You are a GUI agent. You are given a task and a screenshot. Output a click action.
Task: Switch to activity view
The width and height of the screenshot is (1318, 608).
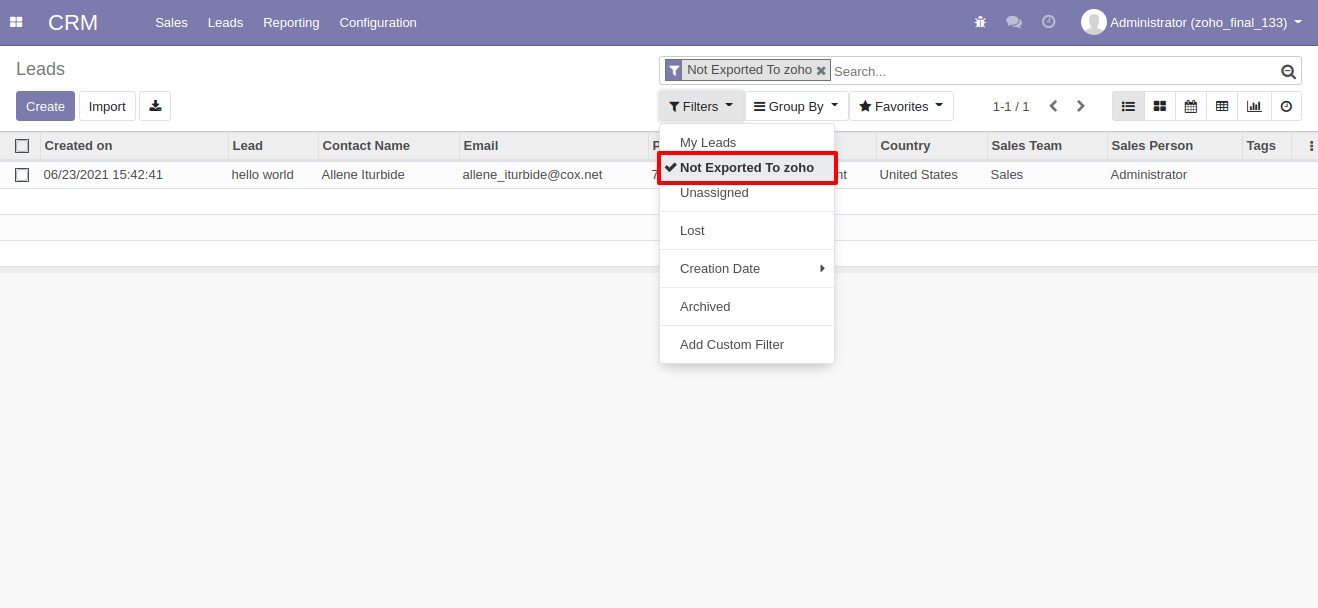tap(1286, 106)
